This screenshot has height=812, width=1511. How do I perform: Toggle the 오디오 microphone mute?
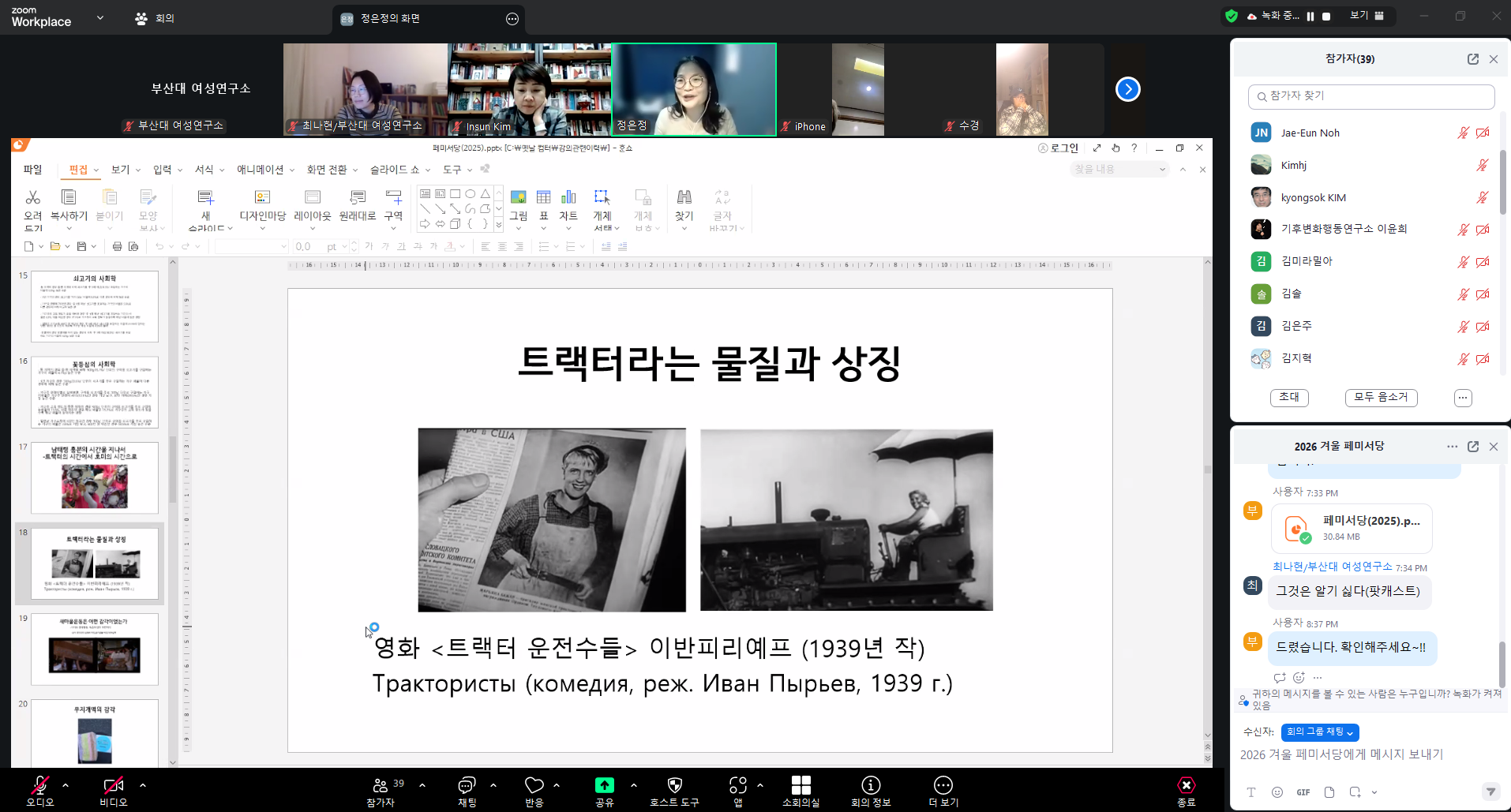(x=39, y=785)
